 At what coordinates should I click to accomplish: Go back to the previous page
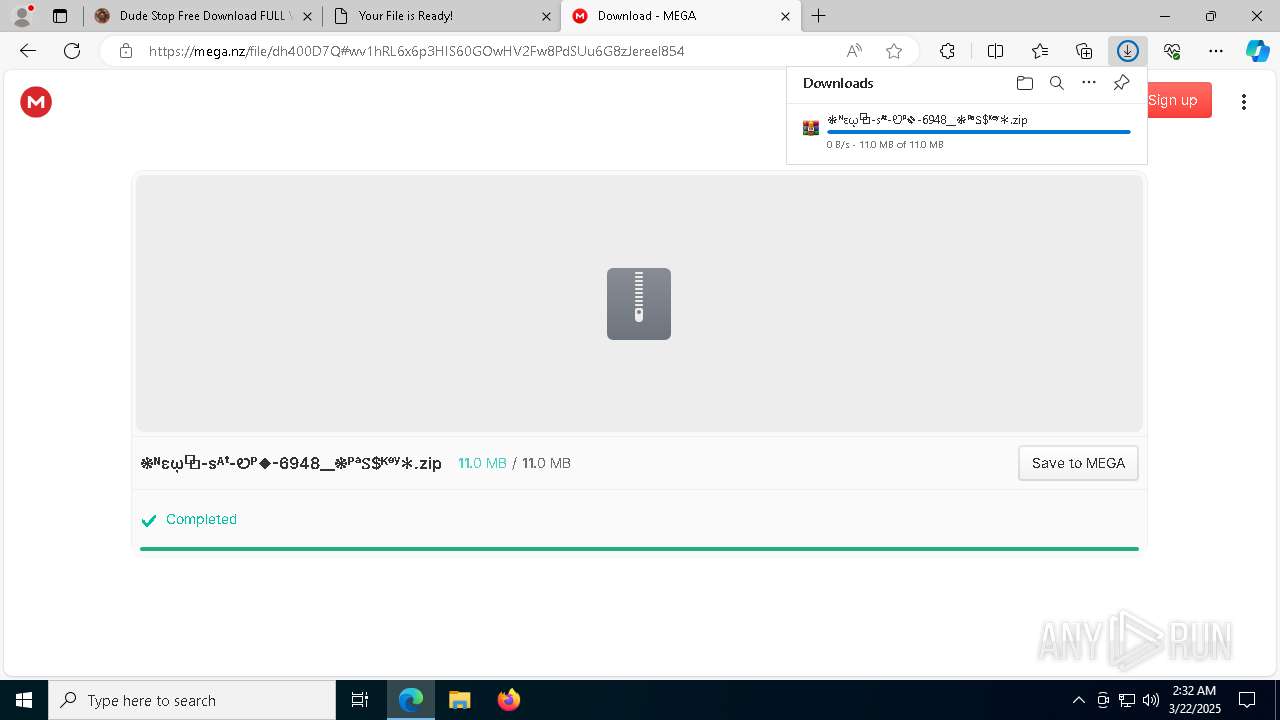[x=28, y=51]
